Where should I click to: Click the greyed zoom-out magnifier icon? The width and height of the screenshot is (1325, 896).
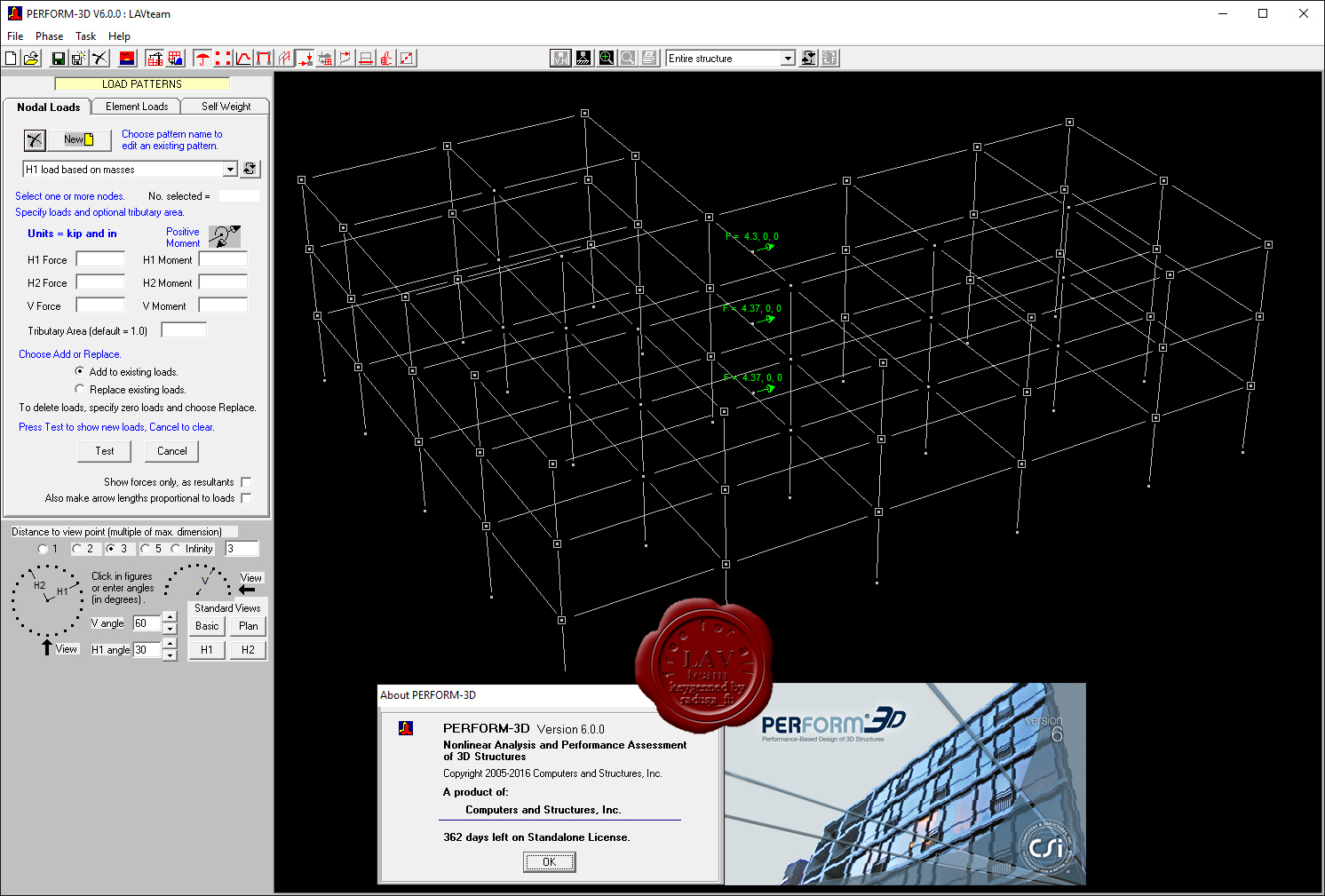[628, 59]
